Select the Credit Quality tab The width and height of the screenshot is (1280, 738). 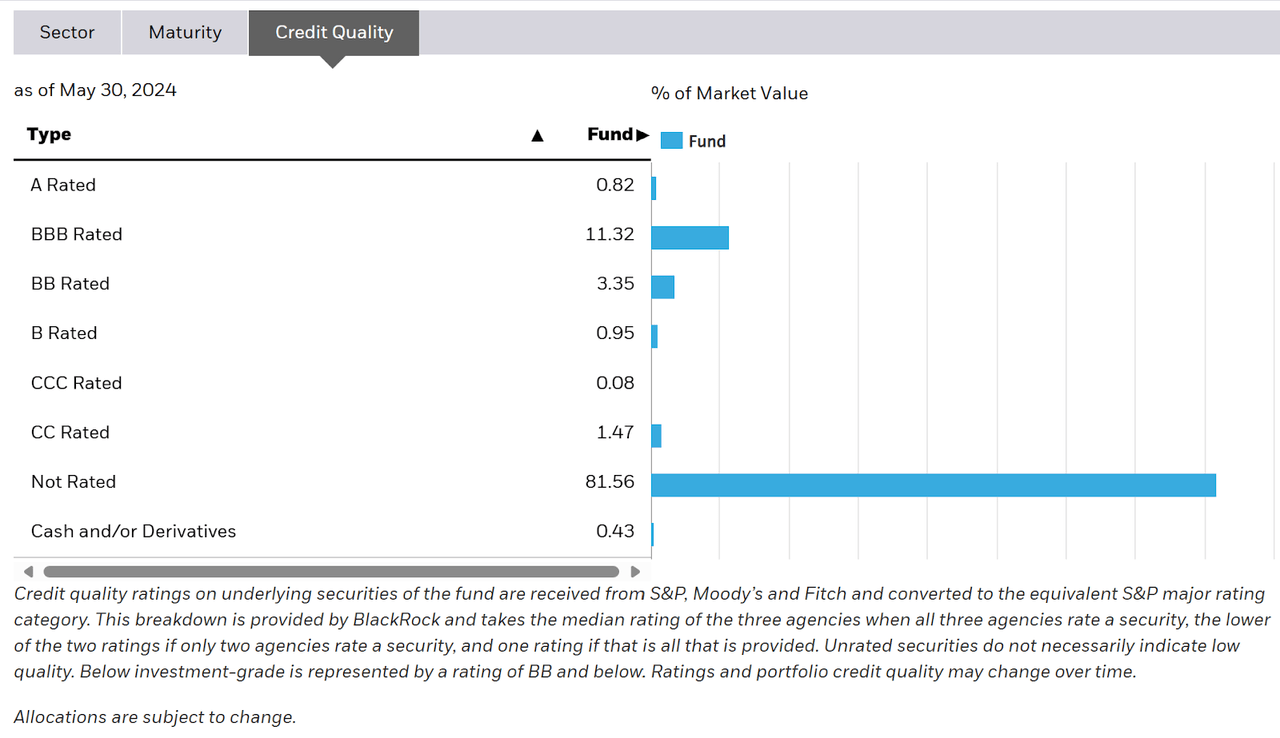(x=334, y=32)
